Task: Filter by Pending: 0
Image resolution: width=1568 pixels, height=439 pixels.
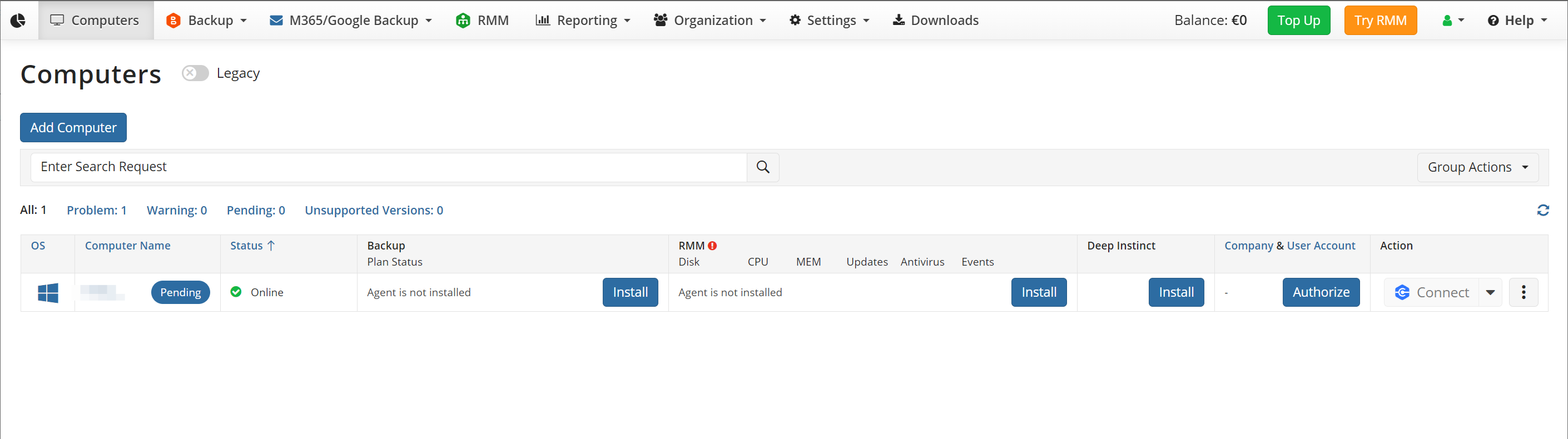Action: click(x=256, y=211)
